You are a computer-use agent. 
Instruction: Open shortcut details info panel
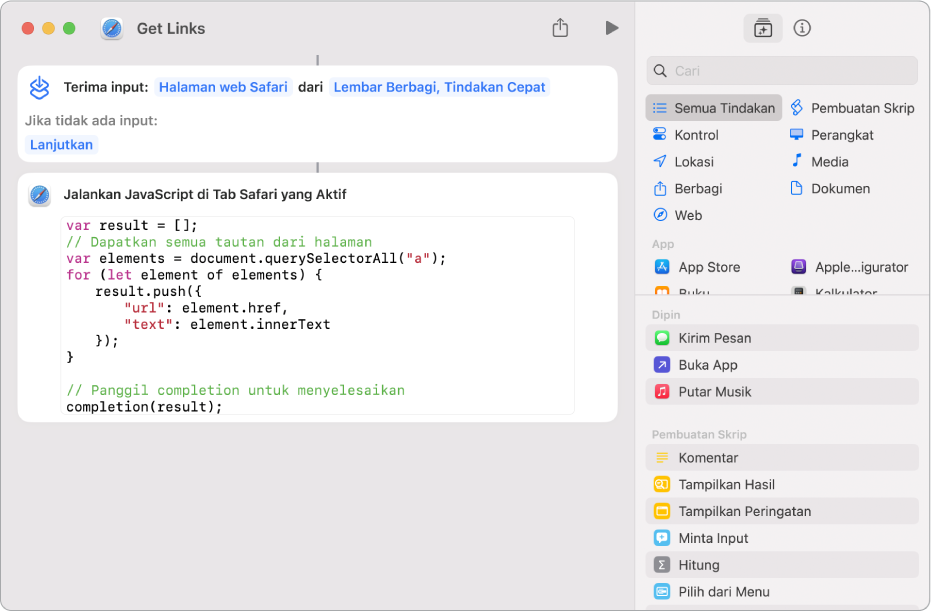802,28
